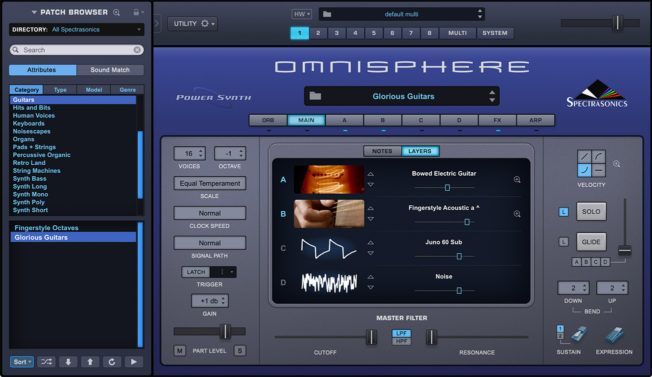Screen dimensions: 652x377
Task: Toggle glide for layer A
Action: coord(576,262)
